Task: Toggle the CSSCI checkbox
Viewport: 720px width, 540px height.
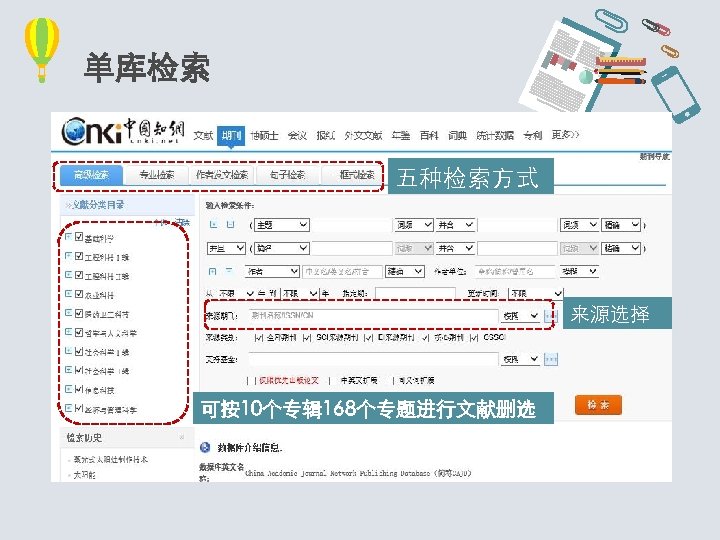Action: point(474,338)
